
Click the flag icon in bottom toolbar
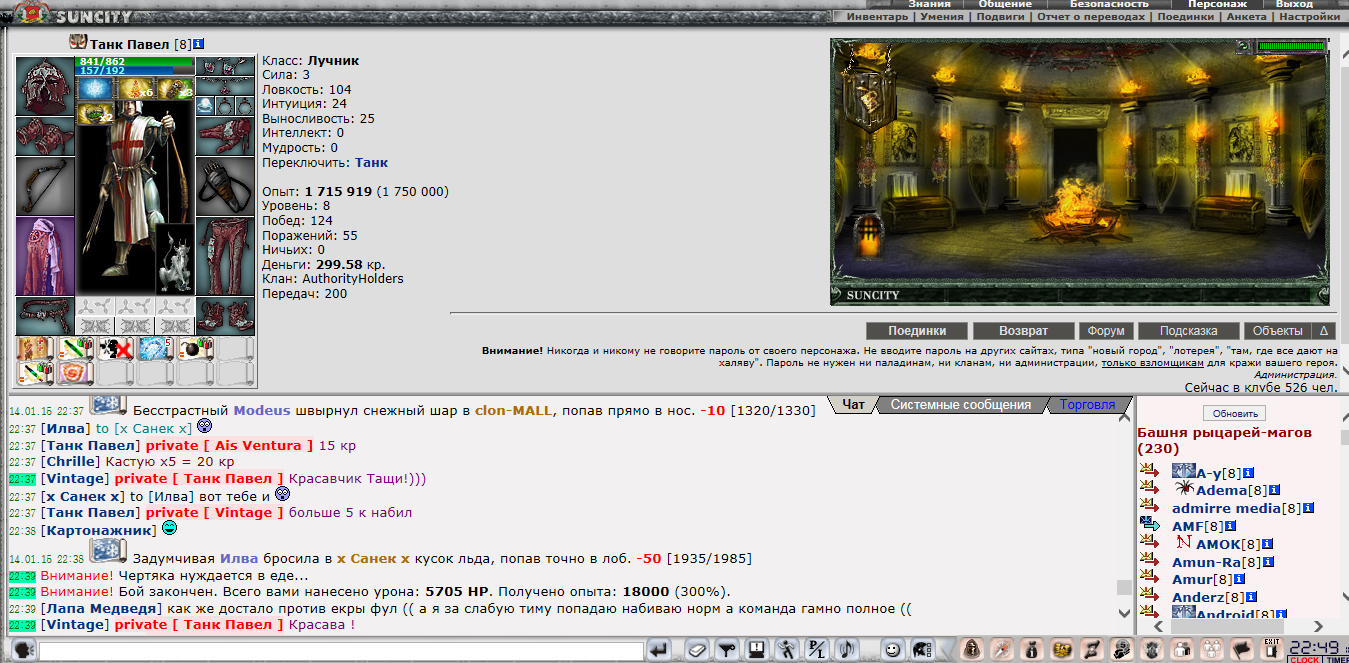[x=1241, y=650]
